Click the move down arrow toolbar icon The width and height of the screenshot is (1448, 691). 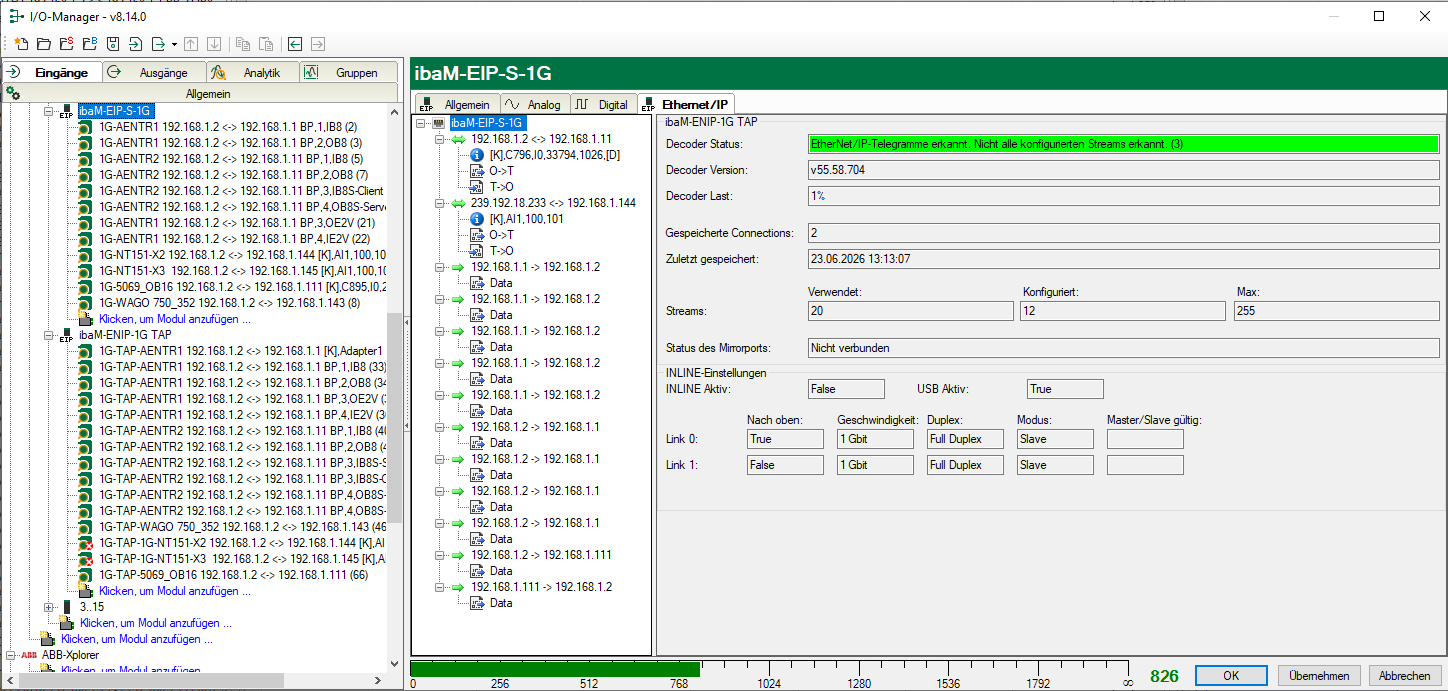point(214,44)
